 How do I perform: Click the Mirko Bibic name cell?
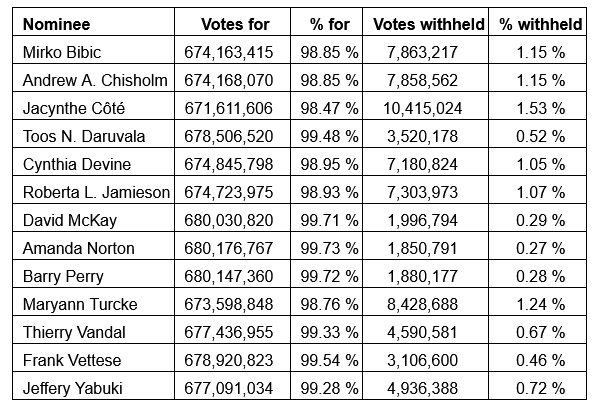63,51
